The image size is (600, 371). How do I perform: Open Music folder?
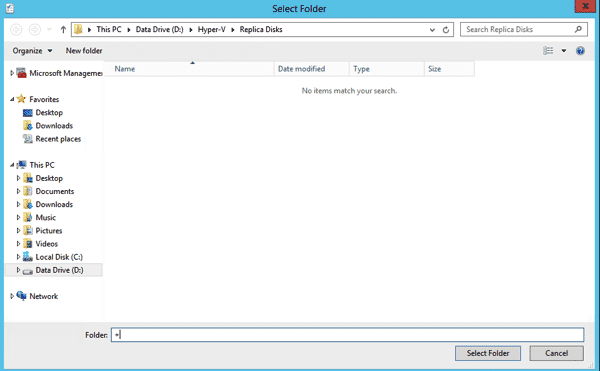point(46,217)
